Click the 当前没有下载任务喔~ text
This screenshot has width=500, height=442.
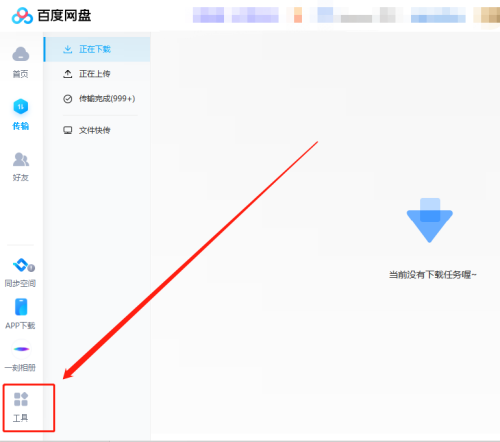(x=432, y=275)
